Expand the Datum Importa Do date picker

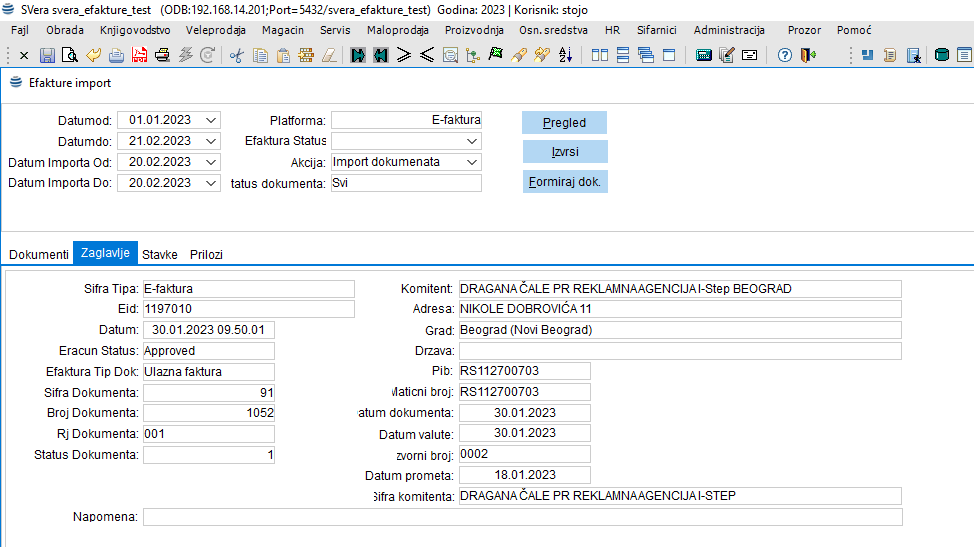[210, 183]
